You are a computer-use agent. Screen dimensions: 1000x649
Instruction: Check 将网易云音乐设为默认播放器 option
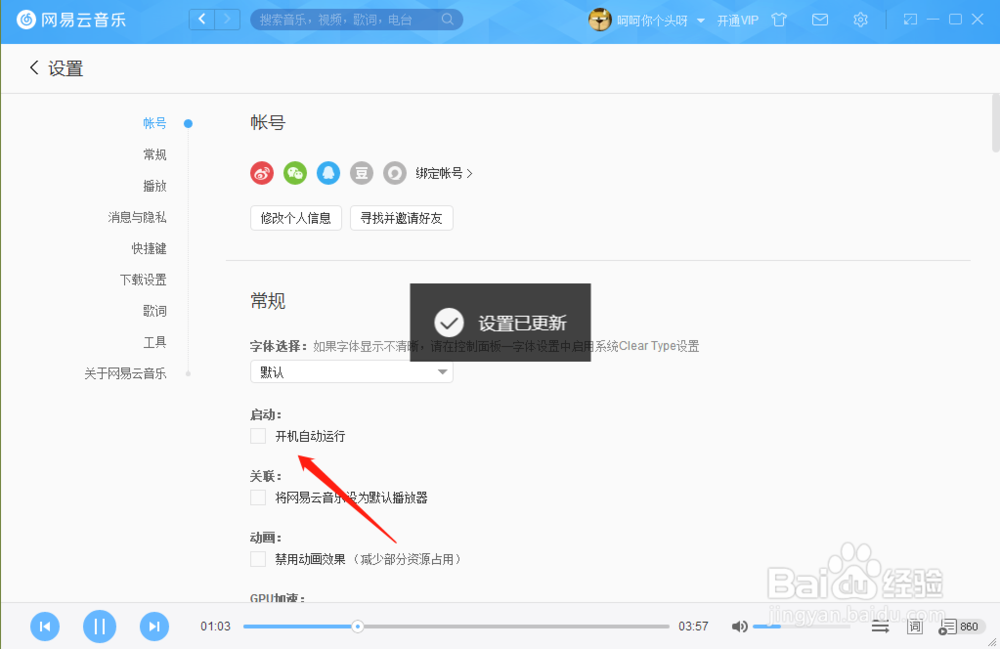258,497
